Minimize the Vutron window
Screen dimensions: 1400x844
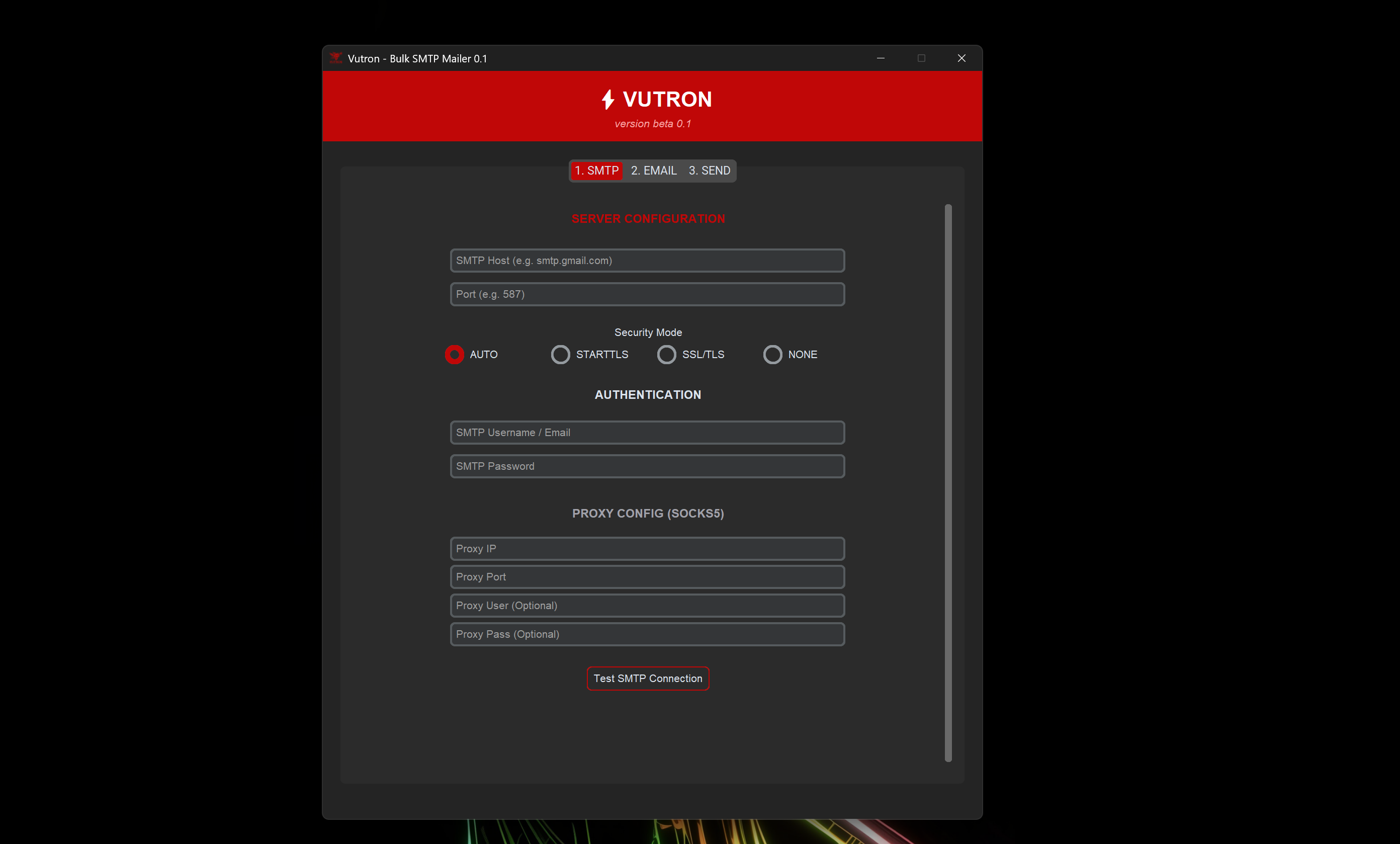881,58
